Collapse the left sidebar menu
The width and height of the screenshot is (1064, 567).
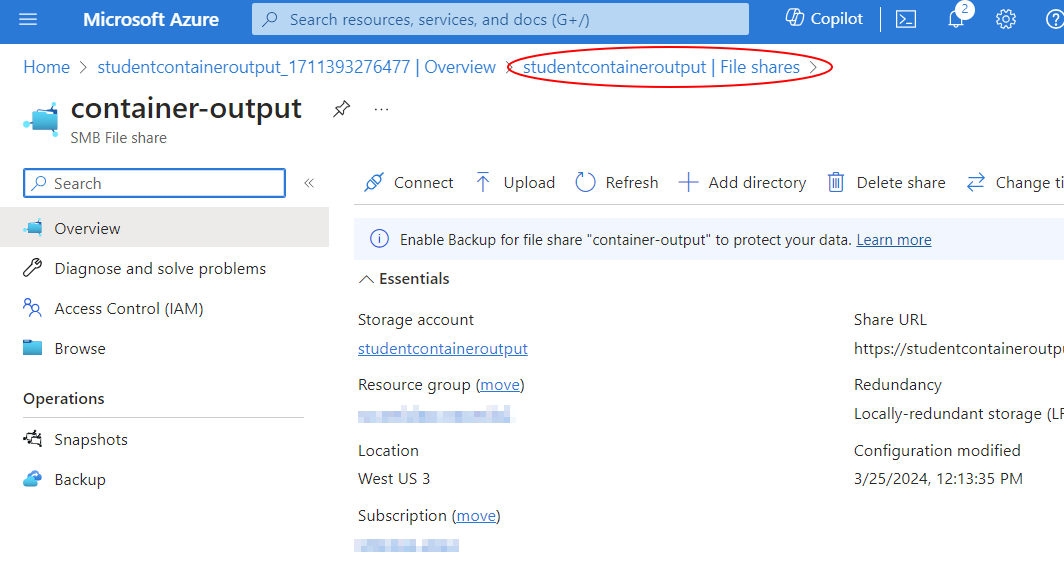click(x=309, y=183)
